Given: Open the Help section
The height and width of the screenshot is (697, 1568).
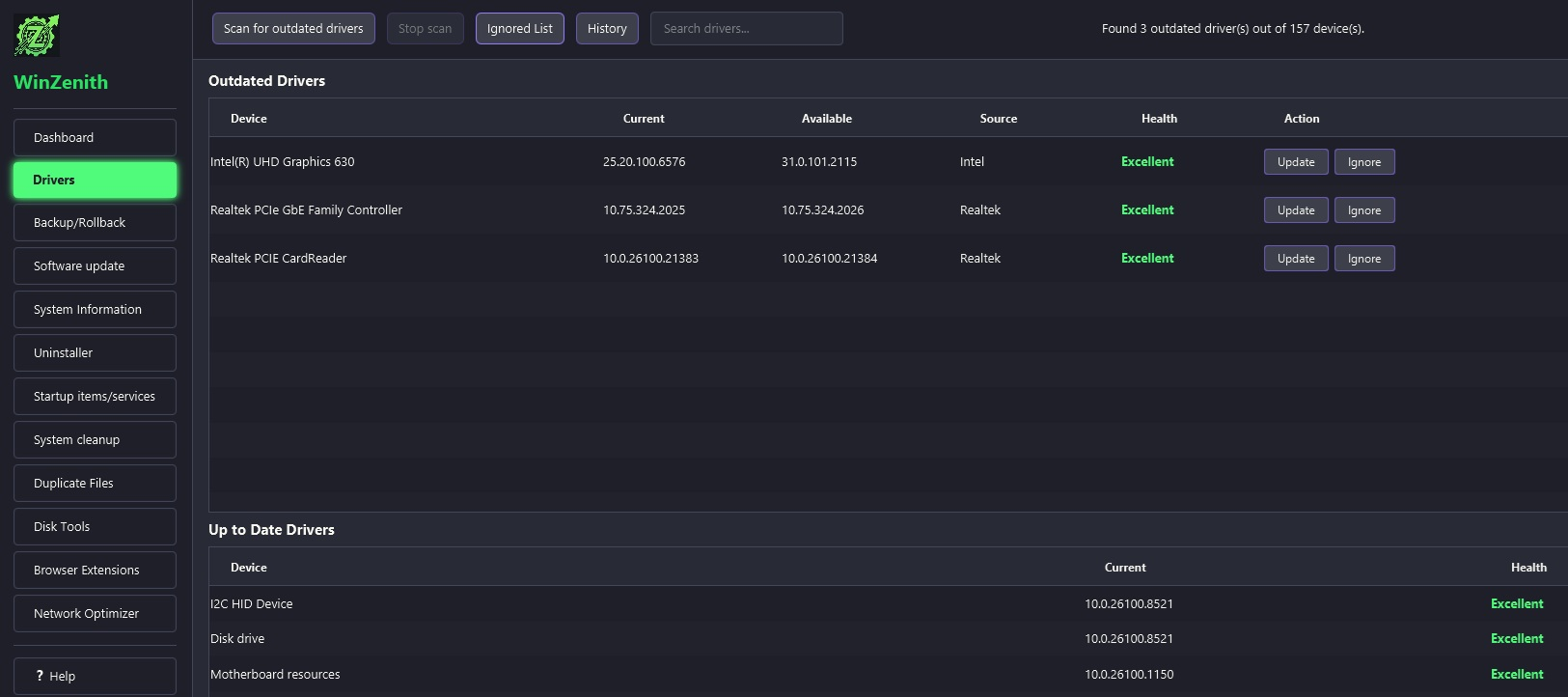Looking at the screenshot, I should click(x=95, y=676).
